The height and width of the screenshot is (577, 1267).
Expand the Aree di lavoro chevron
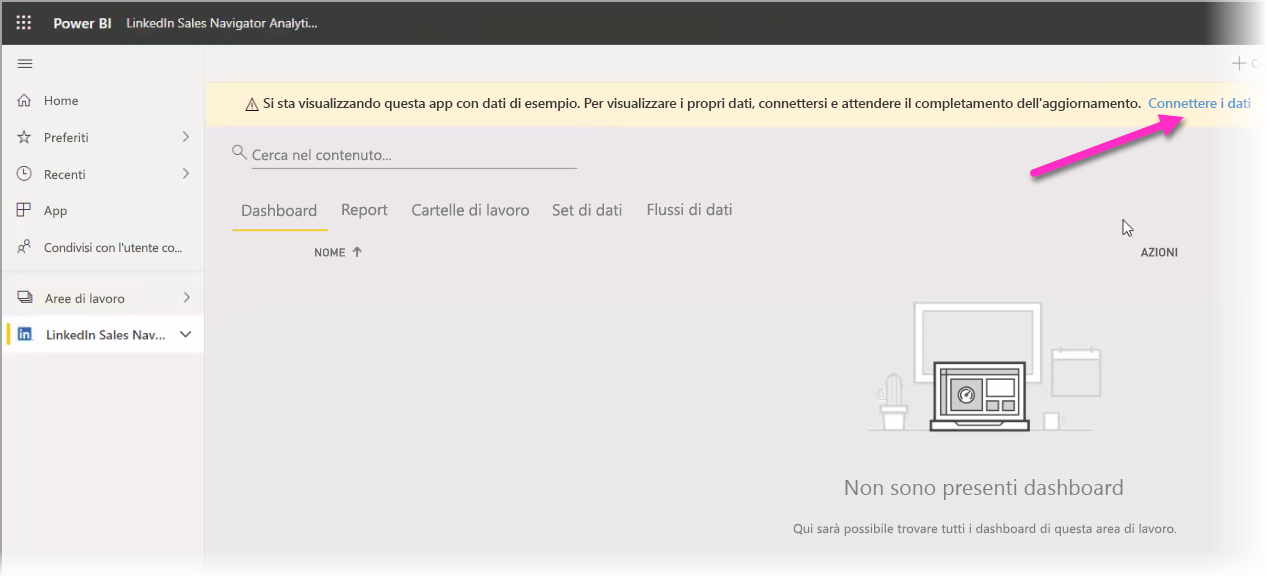[x=186, y=298]
